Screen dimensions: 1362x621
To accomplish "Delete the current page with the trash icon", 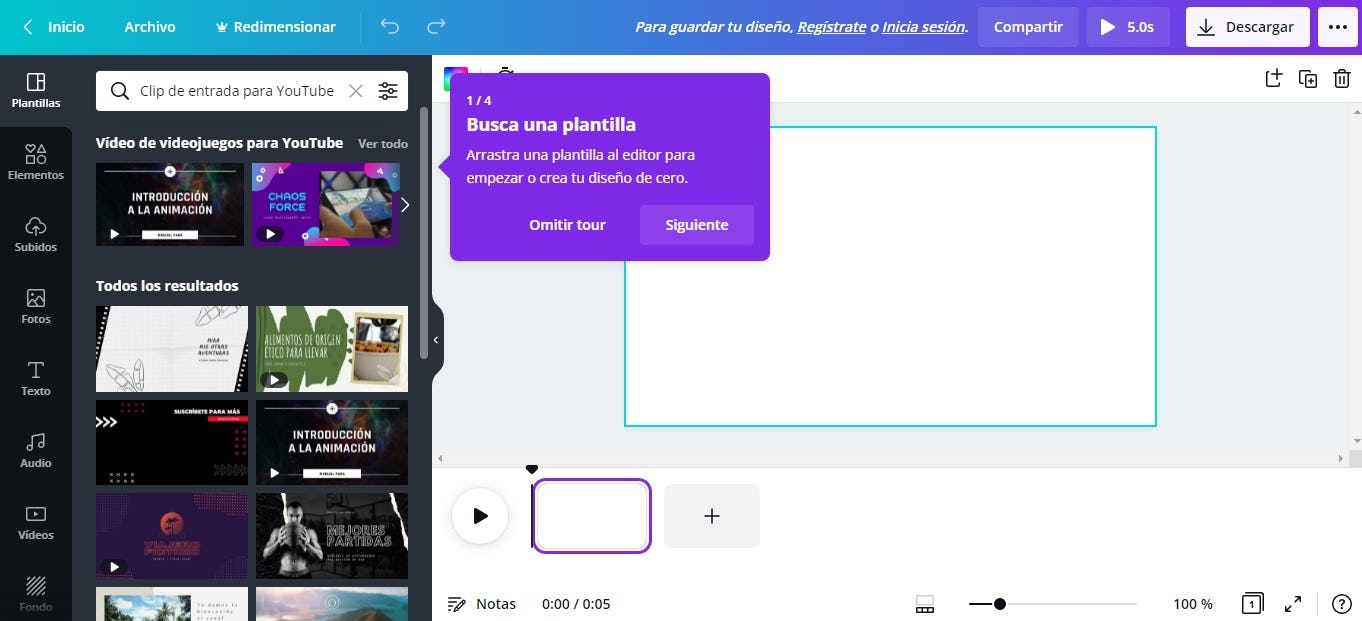I will (x=1342, y=78).
